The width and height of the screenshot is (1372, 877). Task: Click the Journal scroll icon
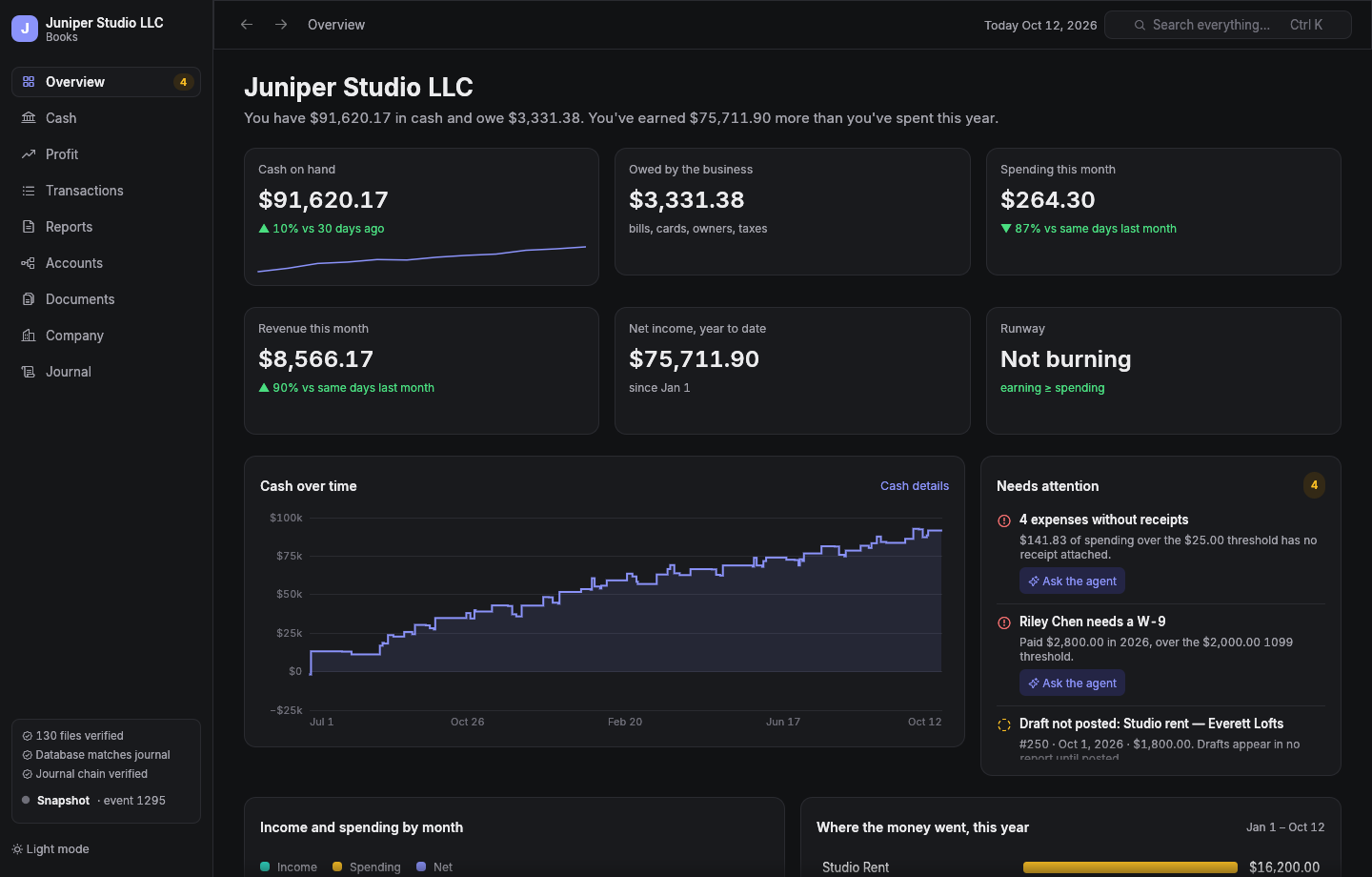pyautogui.click(x=29, y=372)
